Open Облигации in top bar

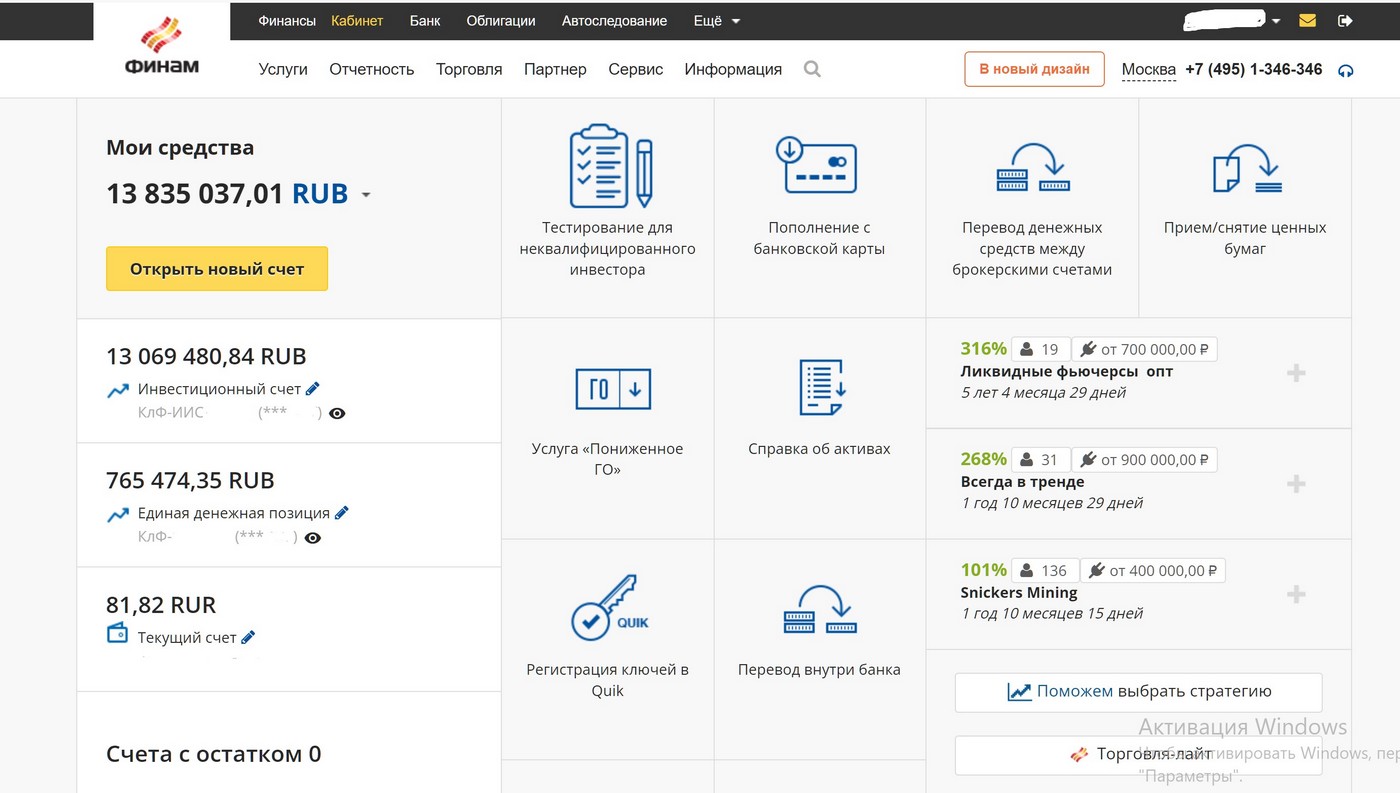coord(501,20)
